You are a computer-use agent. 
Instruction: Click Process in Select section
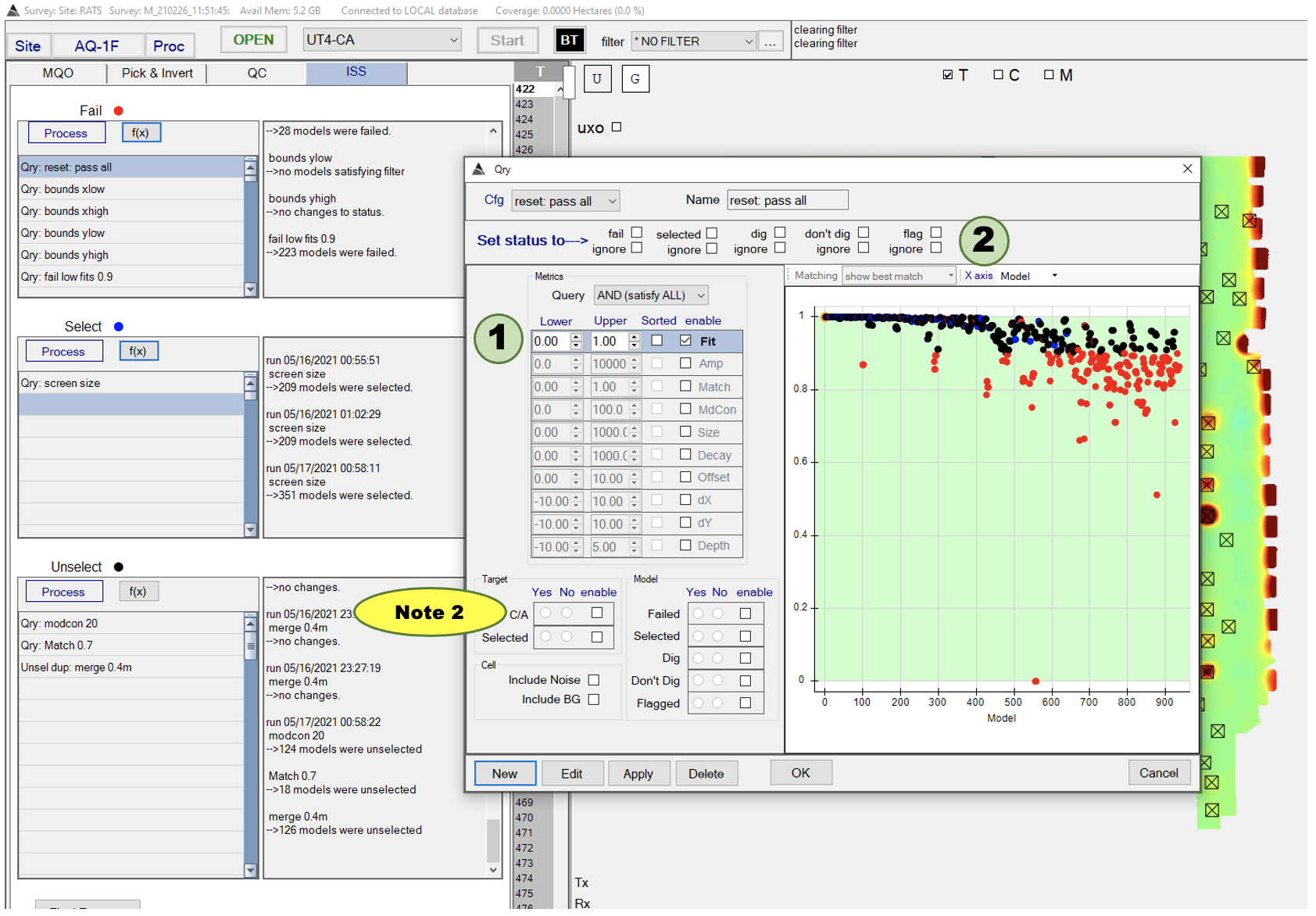[63, 352]
